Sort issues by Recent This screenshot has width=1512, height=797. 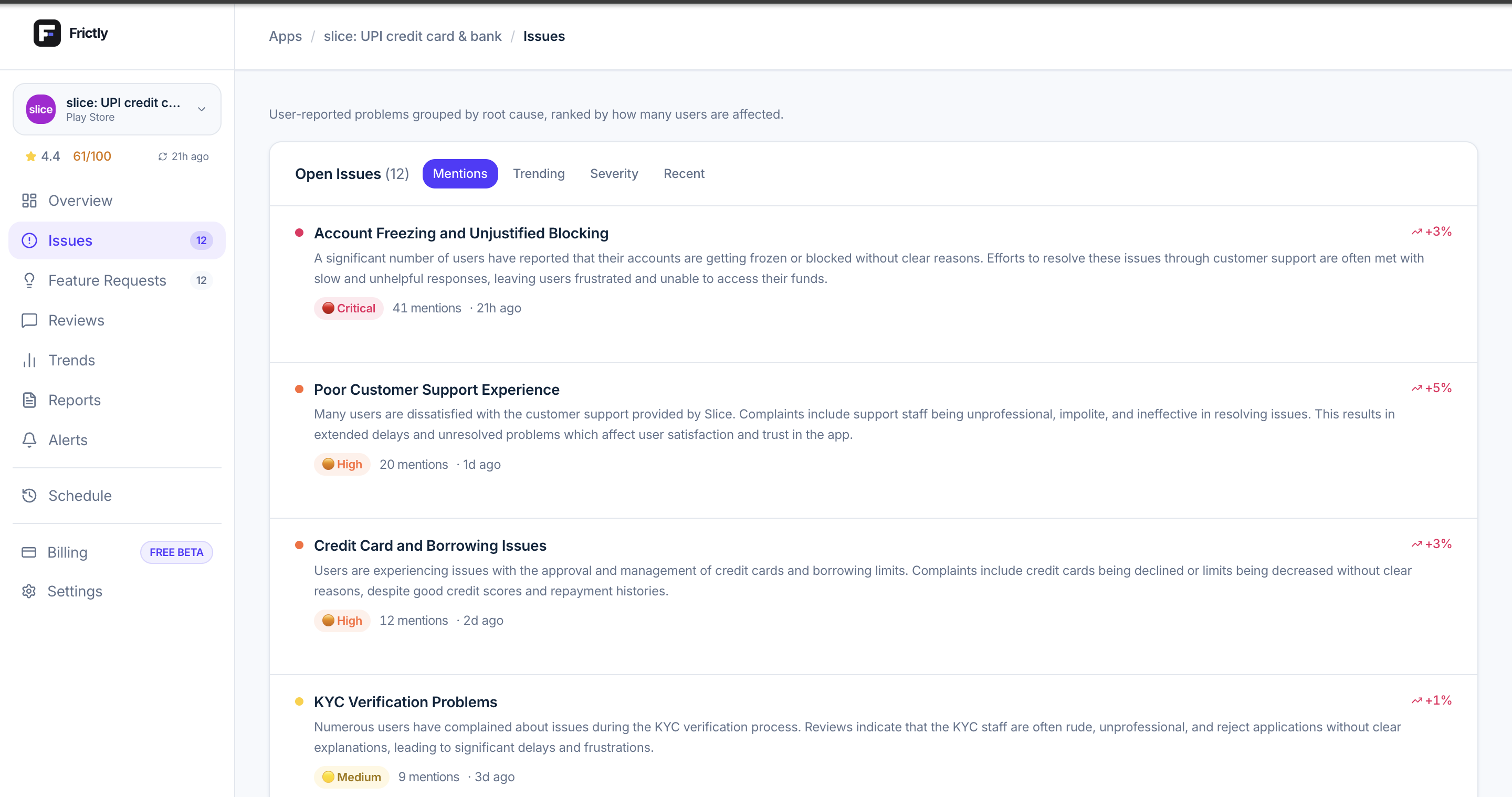[x=684, y=174]
